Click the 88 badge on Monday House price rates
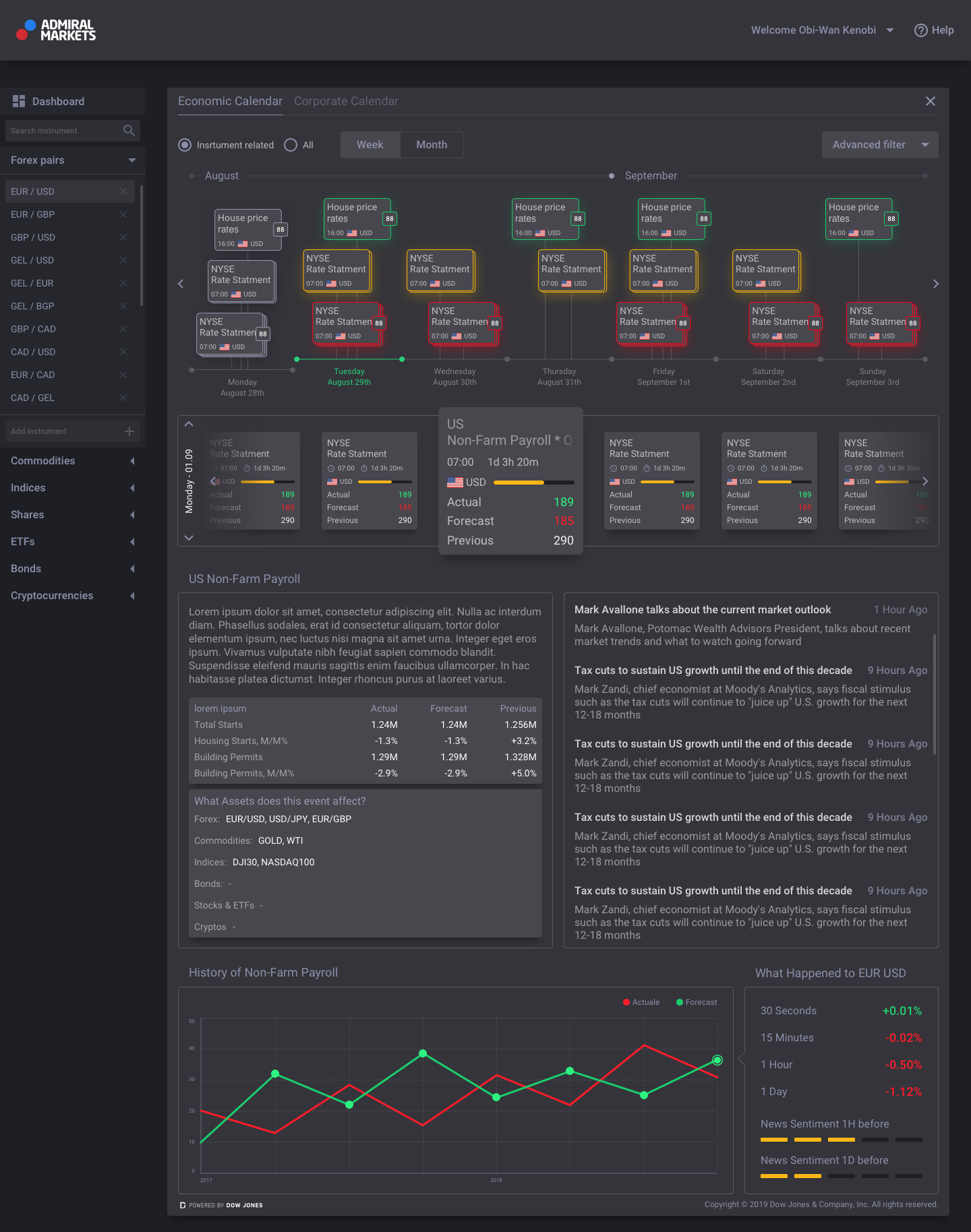Image resolution: width=971 pixels, height=1232 pixels. pyautogui.click(x=281, y=230)
